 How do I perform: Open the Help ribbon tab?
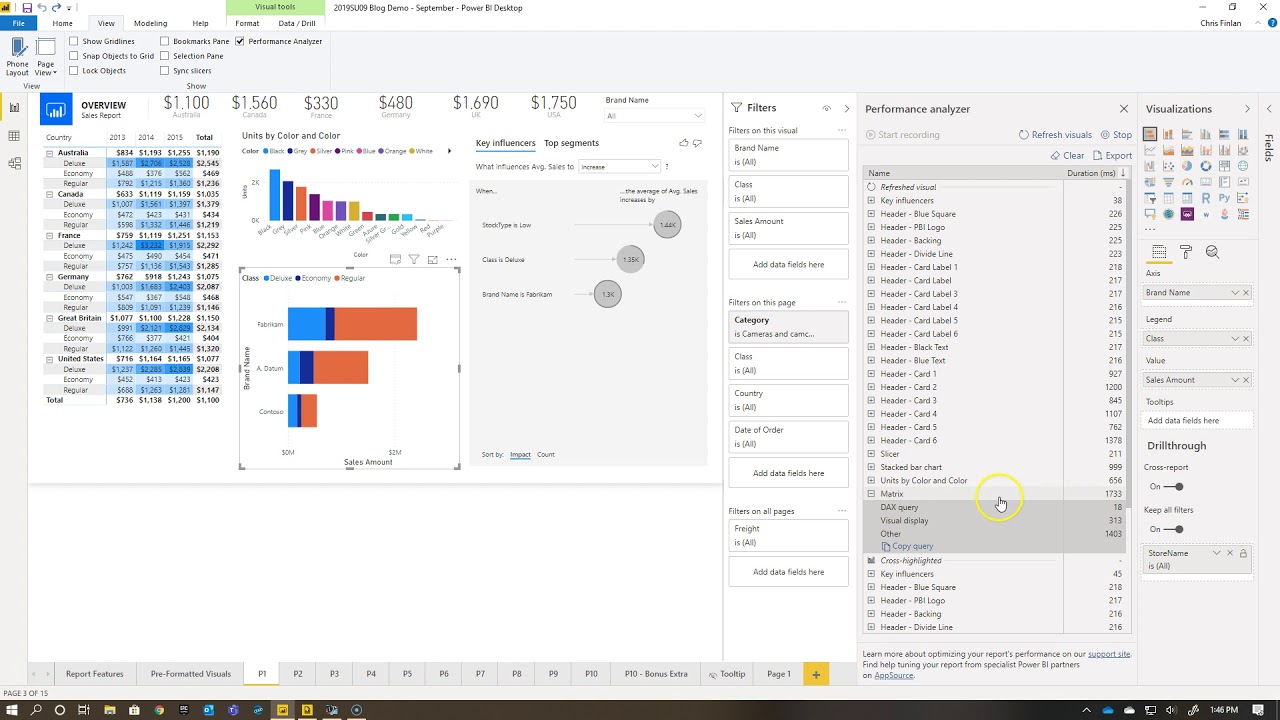pyautogui.click(x=200, y=23)
